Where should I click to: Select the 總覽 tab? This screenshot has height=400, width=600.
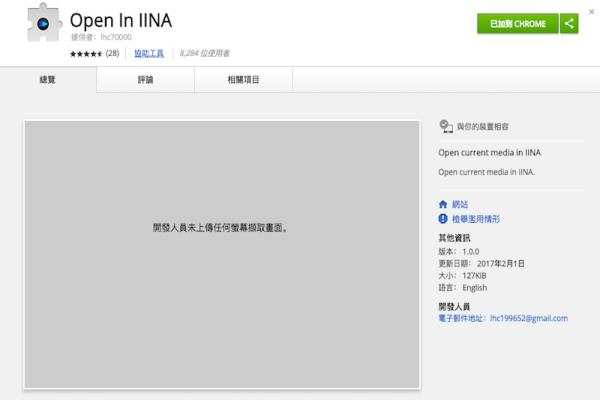48,80
